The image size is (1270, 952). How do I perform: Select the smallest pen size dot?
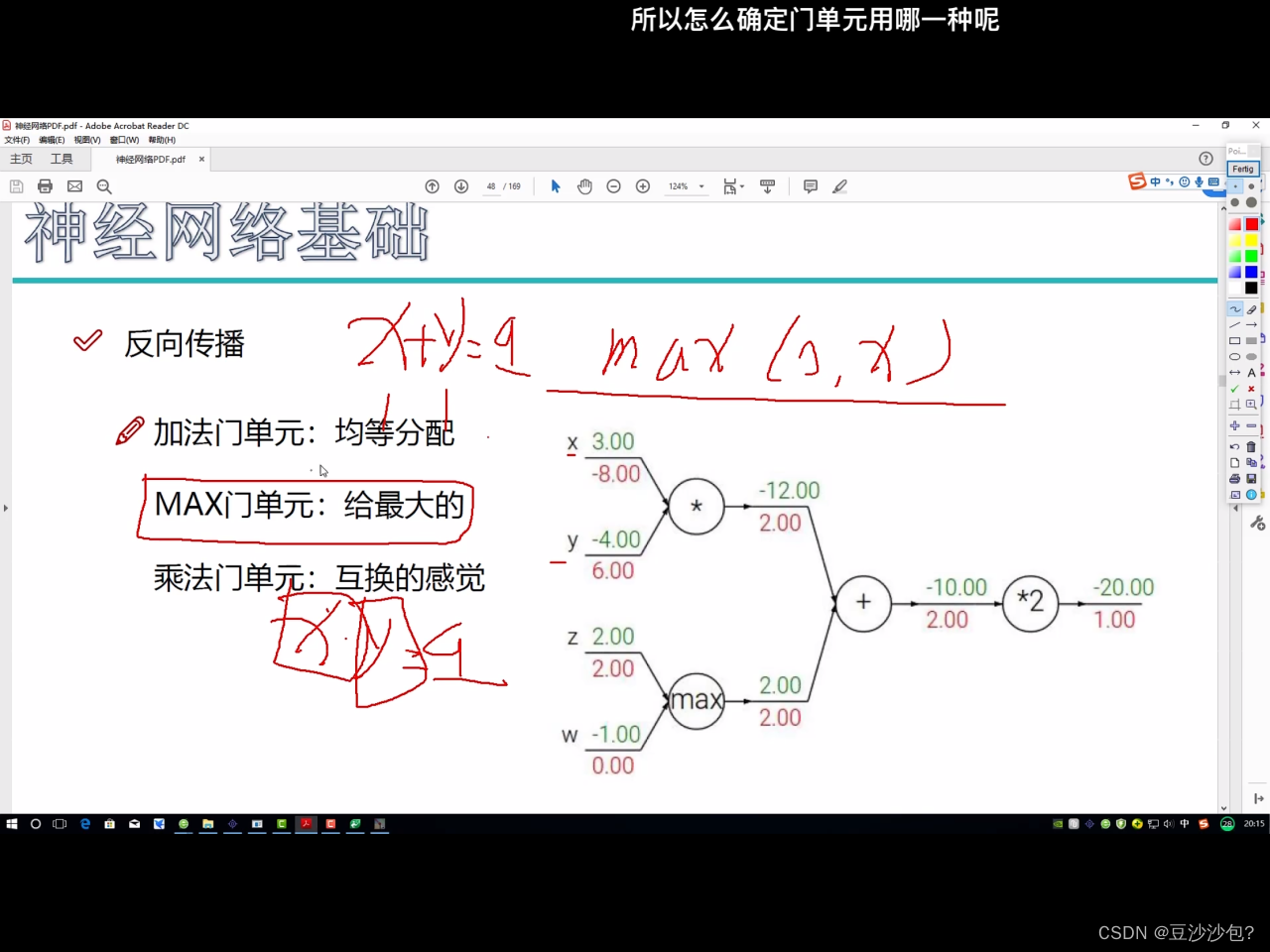pos(1235,185)
